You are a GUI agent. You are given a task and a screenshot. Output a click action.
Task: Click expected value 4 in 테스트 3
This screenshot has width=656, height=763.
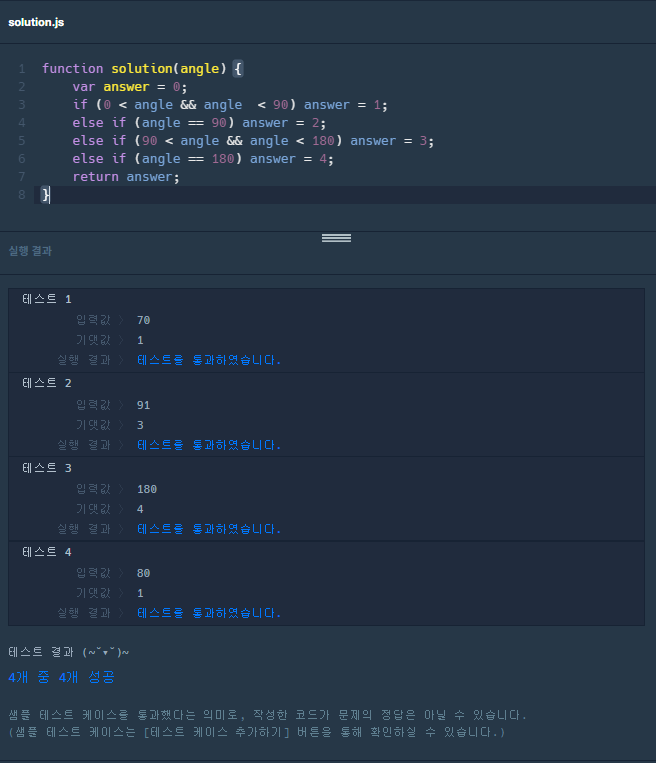click(140, 509)
